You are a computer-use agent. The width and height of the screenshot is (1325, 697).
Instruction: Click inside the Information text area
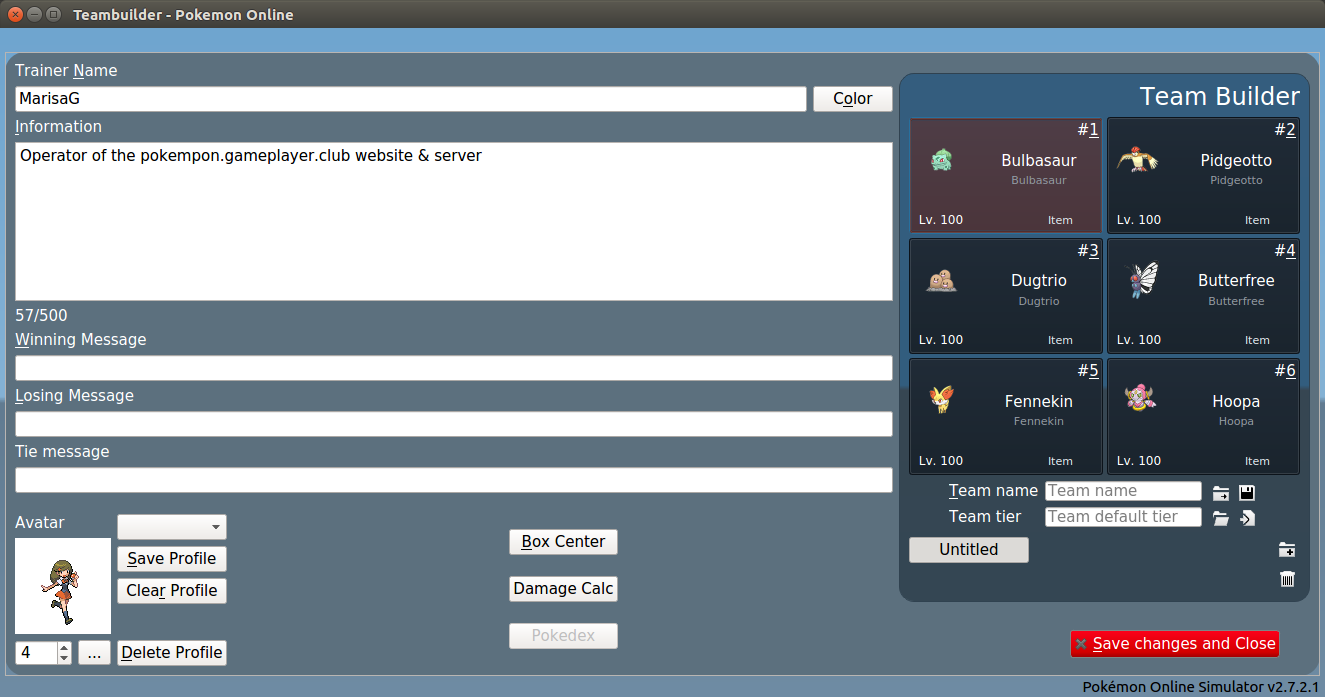tap(454, 221)
